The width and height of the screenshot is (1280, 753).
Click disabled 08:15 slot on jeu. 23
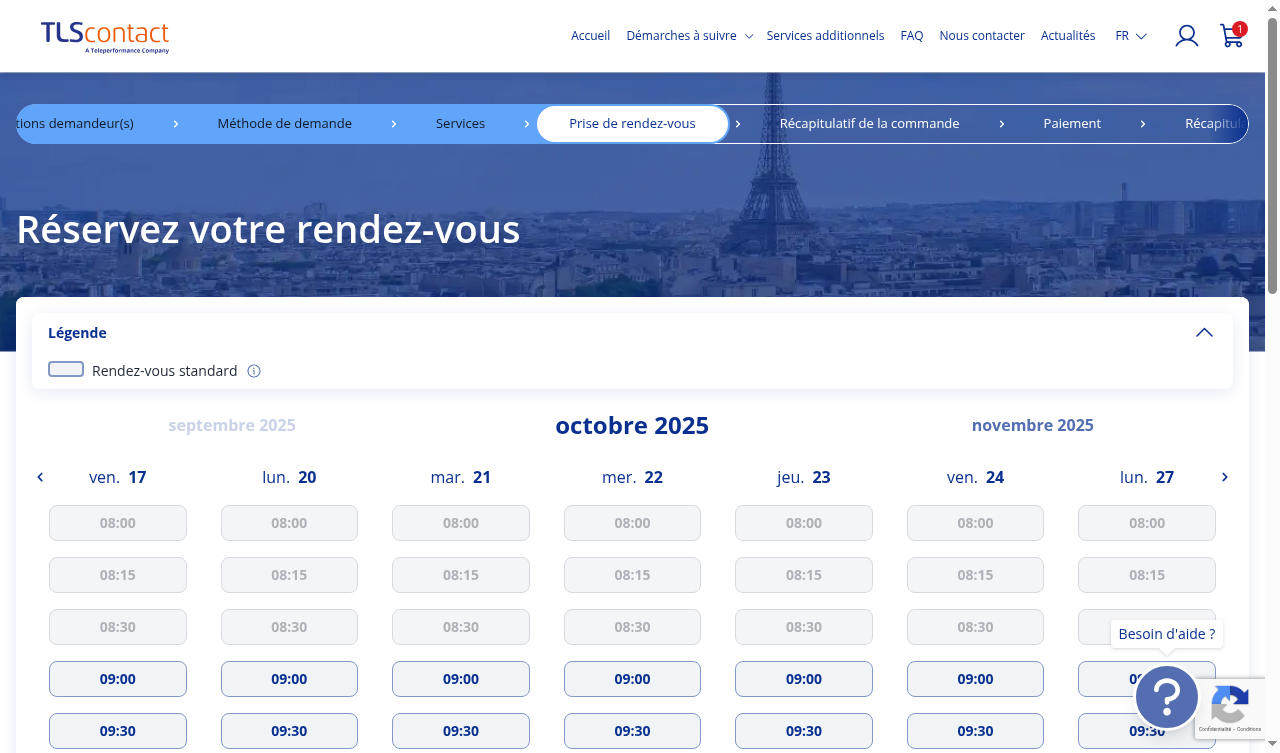point(804,575)
